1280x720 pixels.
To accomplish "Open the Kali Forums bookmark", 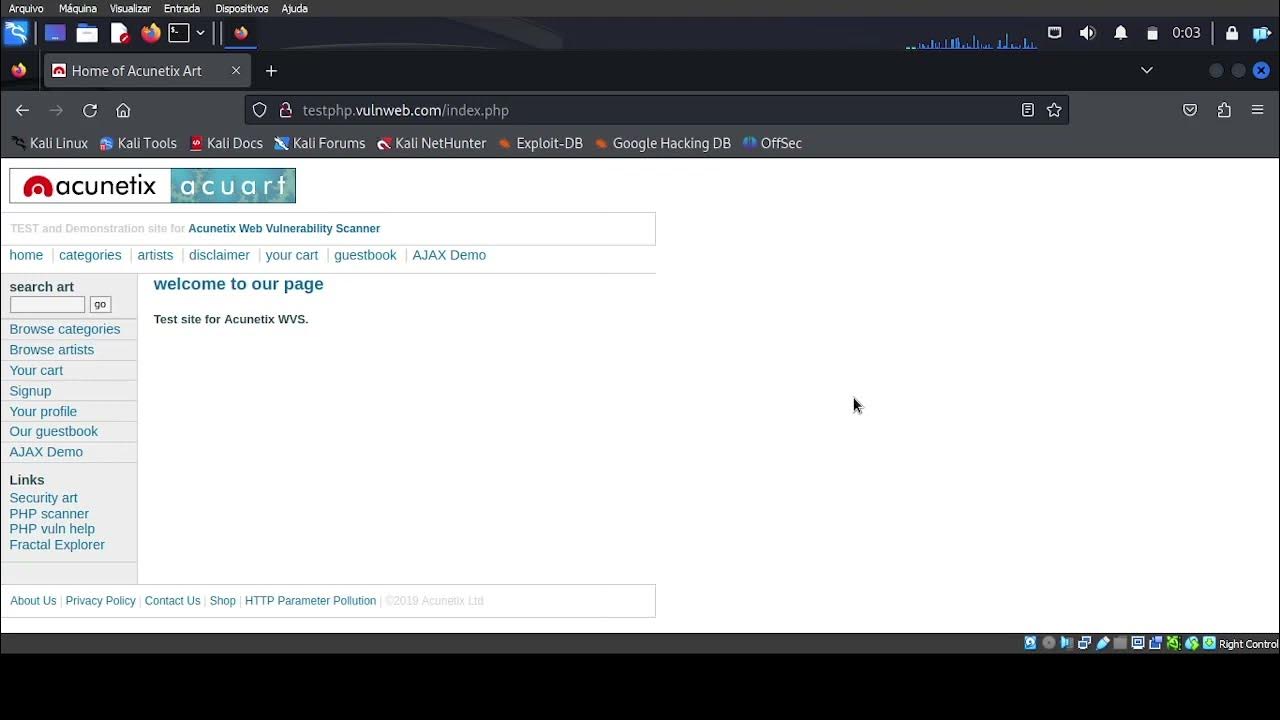I will click(320, 143).
